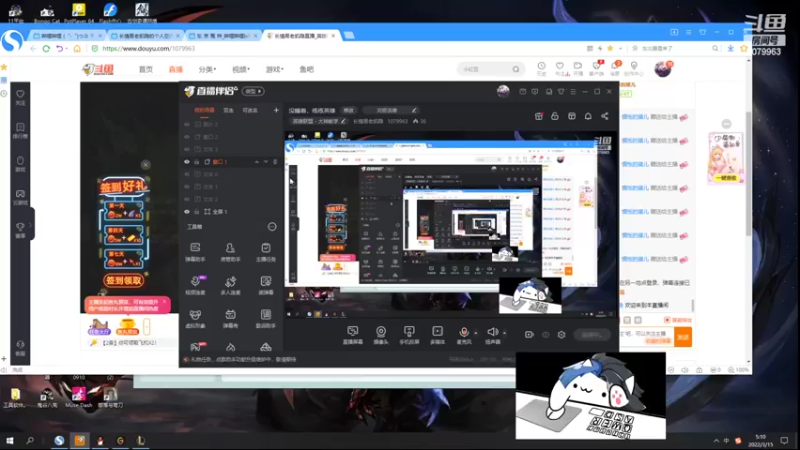Click browser refresh icon
This screenshot has width=800, height=450.
click(46, 48)
